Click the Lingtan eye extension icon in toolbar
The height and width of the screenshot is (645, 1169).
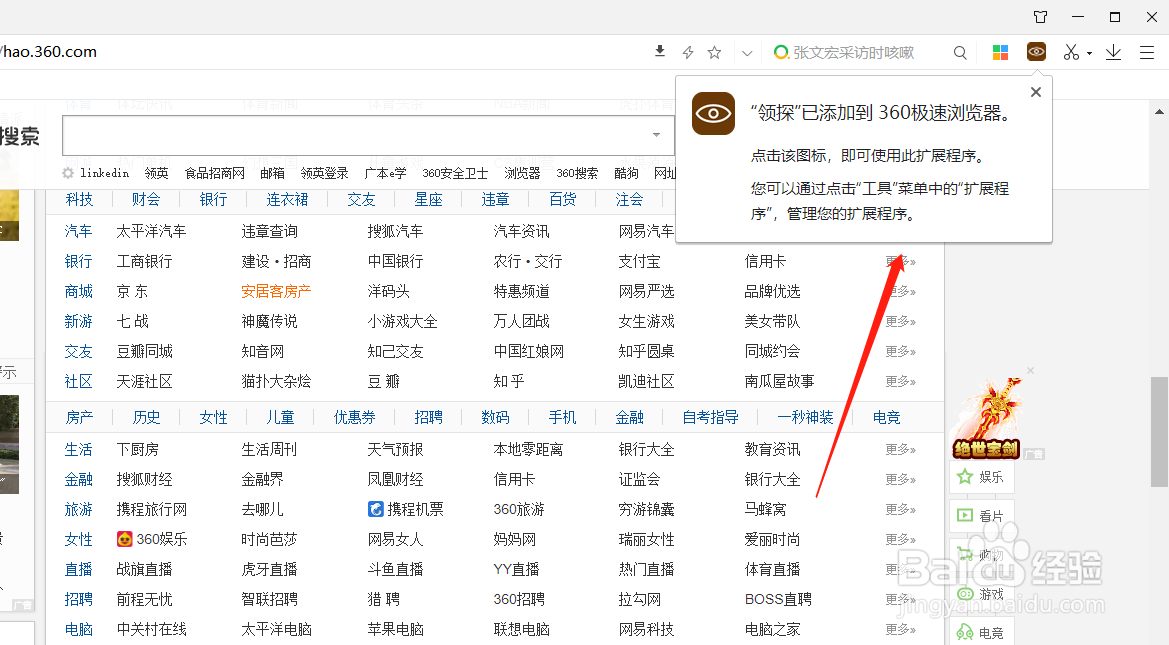pyautogui.click(x=1036, y=51)
